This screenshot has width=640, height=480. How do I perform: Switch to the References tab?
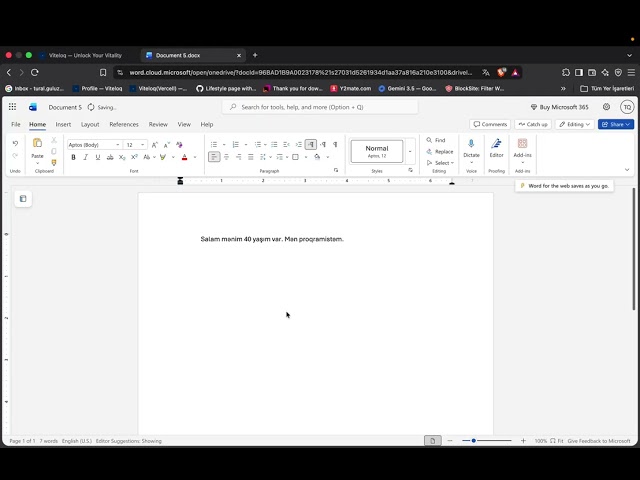(x=124, y=124)
